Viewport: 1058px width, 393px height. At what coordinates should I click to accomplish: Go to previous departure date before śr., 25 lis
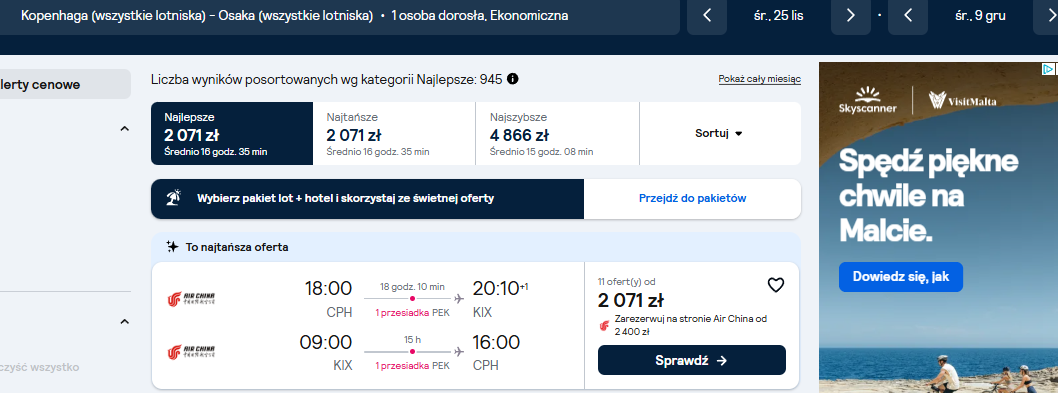point(707,16)
